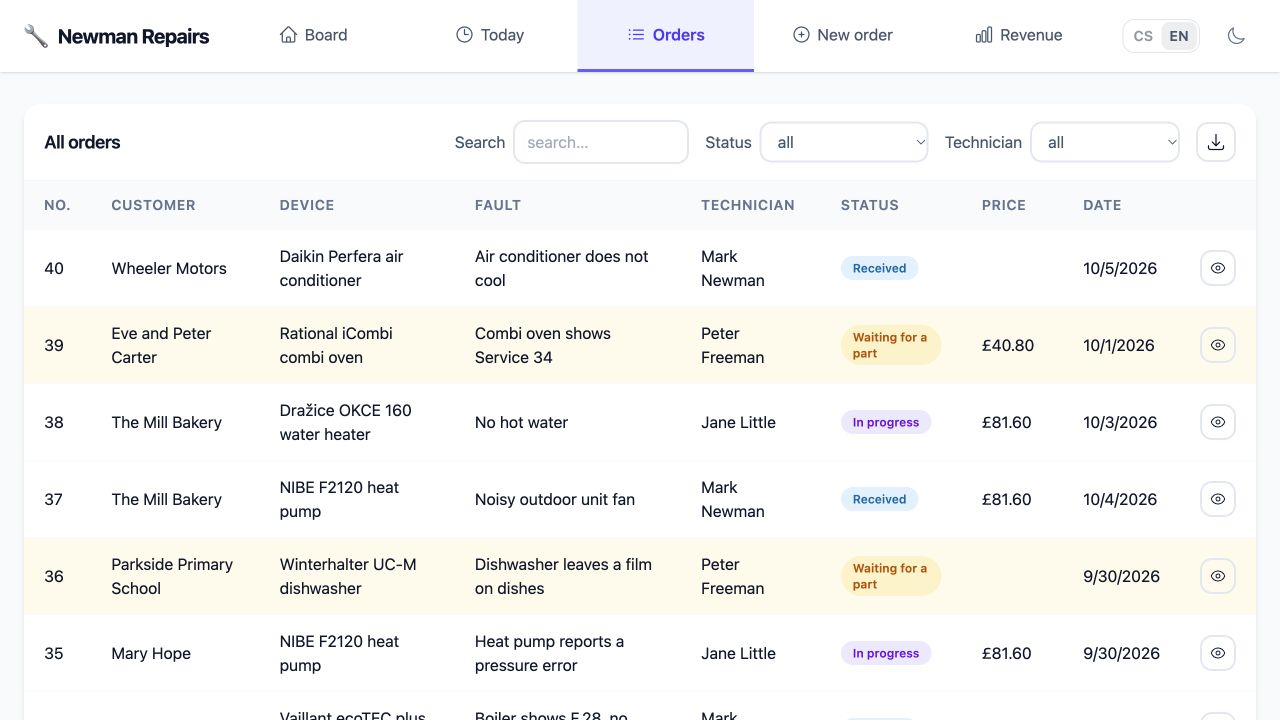Download orders via export icon
This screenshot has height=720, width=1280.
tap(1216, 142)
